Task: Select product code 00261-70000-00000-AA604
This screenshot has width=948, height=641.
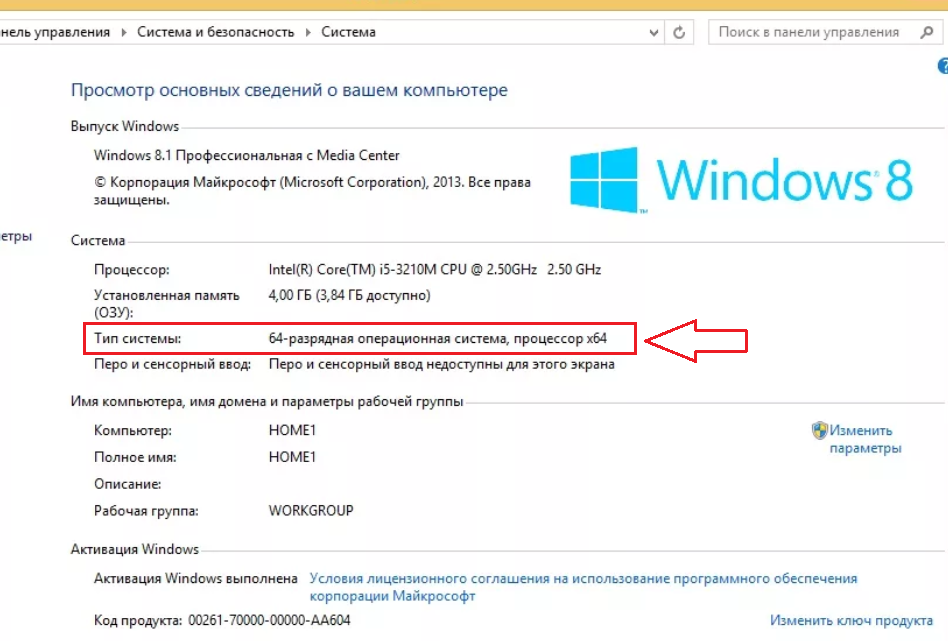Action: [269, 620]
